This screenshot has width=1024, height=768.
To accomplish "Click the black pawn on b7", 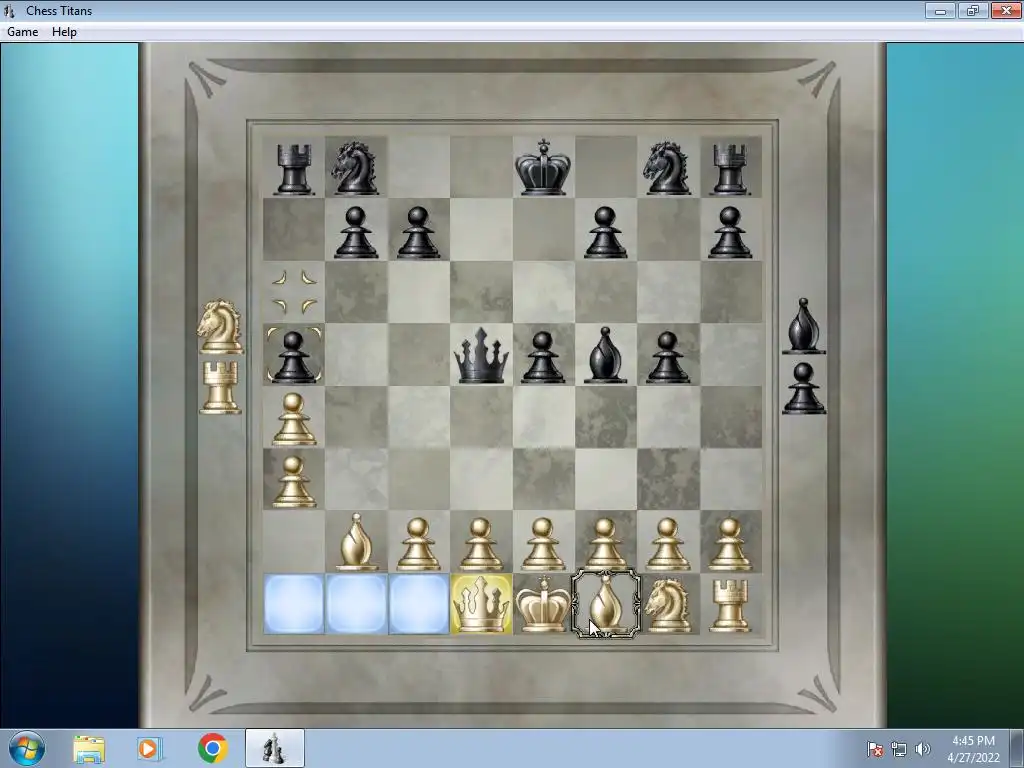I will click(356, 232).
